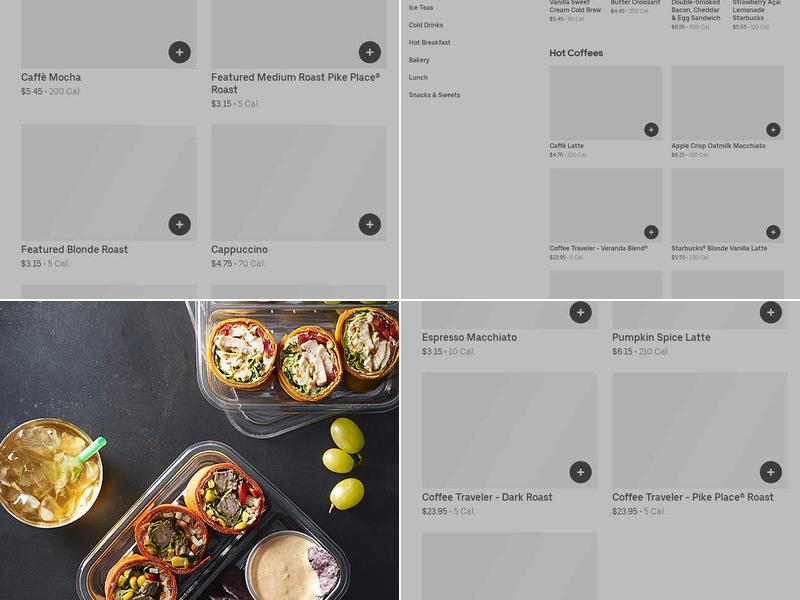Add Starbucks Blonde Vanilla Latte plus icon
The image size is (800, 600).
point(773,232)
